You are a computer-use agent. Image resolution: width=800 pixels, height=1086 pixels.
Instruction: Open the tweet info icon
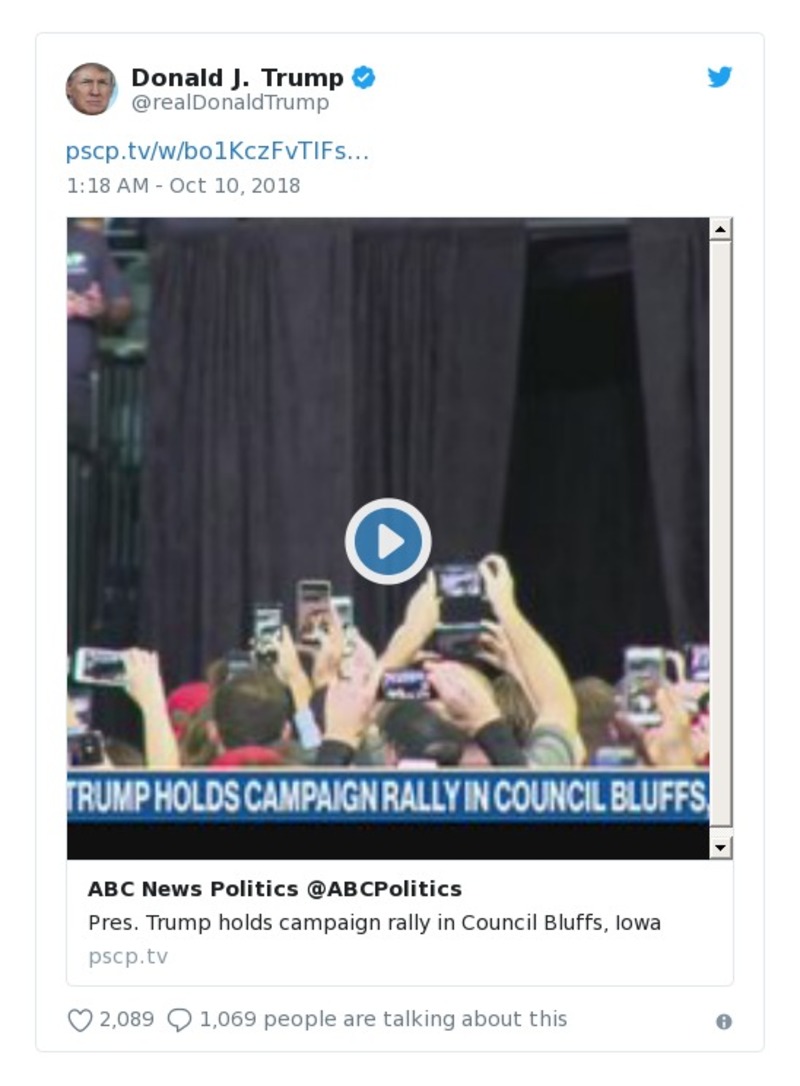click(724, 1021)
